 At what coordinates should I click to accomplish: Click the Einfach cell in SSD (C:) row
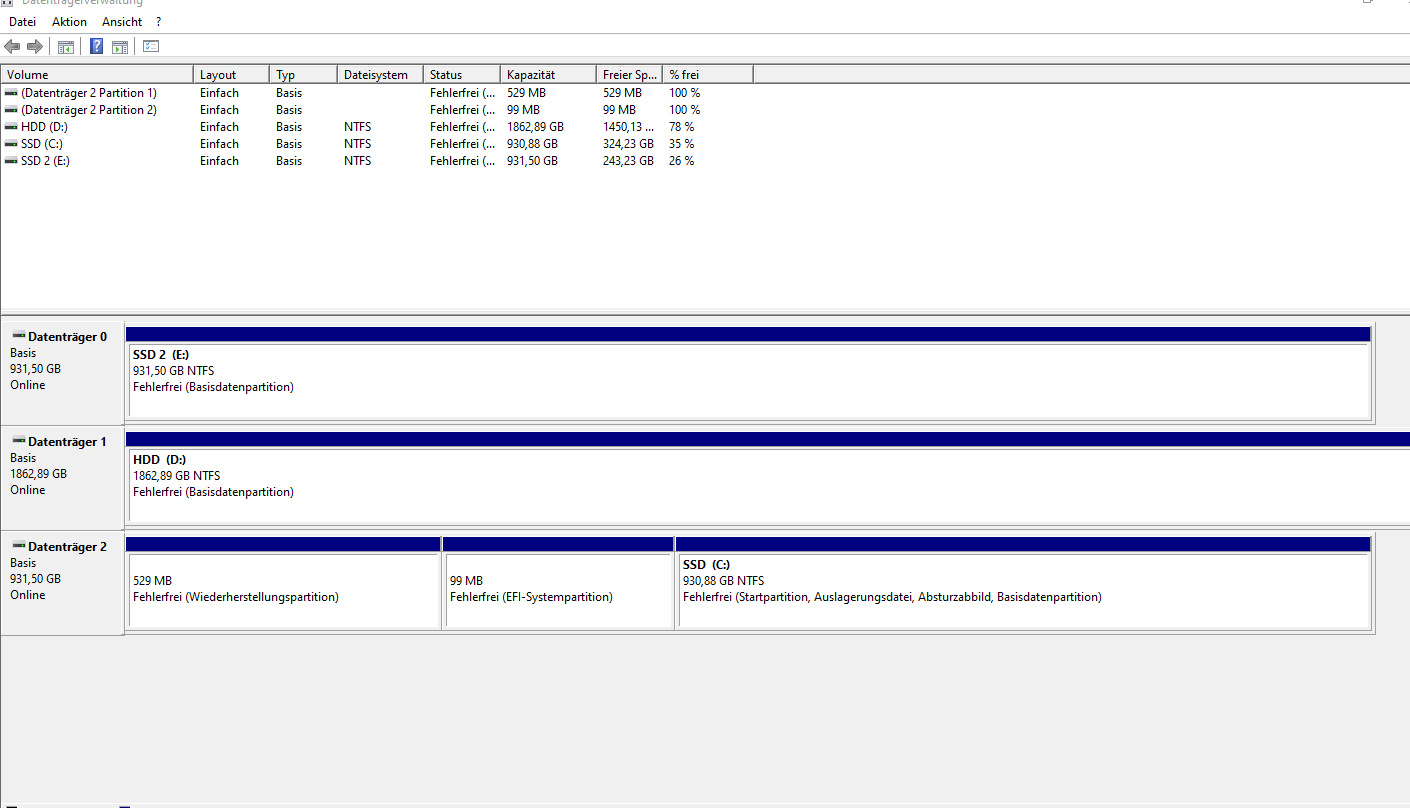(219, 144)
